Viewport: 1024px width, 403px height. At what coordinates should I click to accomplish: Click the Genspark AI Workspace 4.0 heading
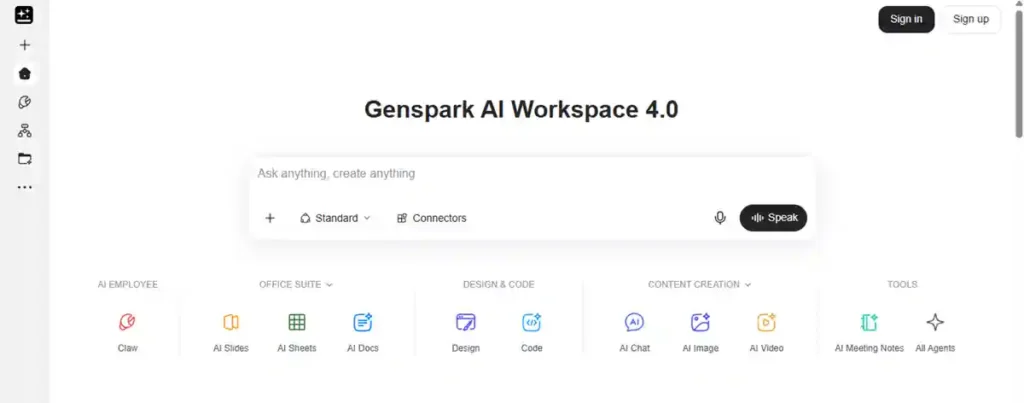521,109
